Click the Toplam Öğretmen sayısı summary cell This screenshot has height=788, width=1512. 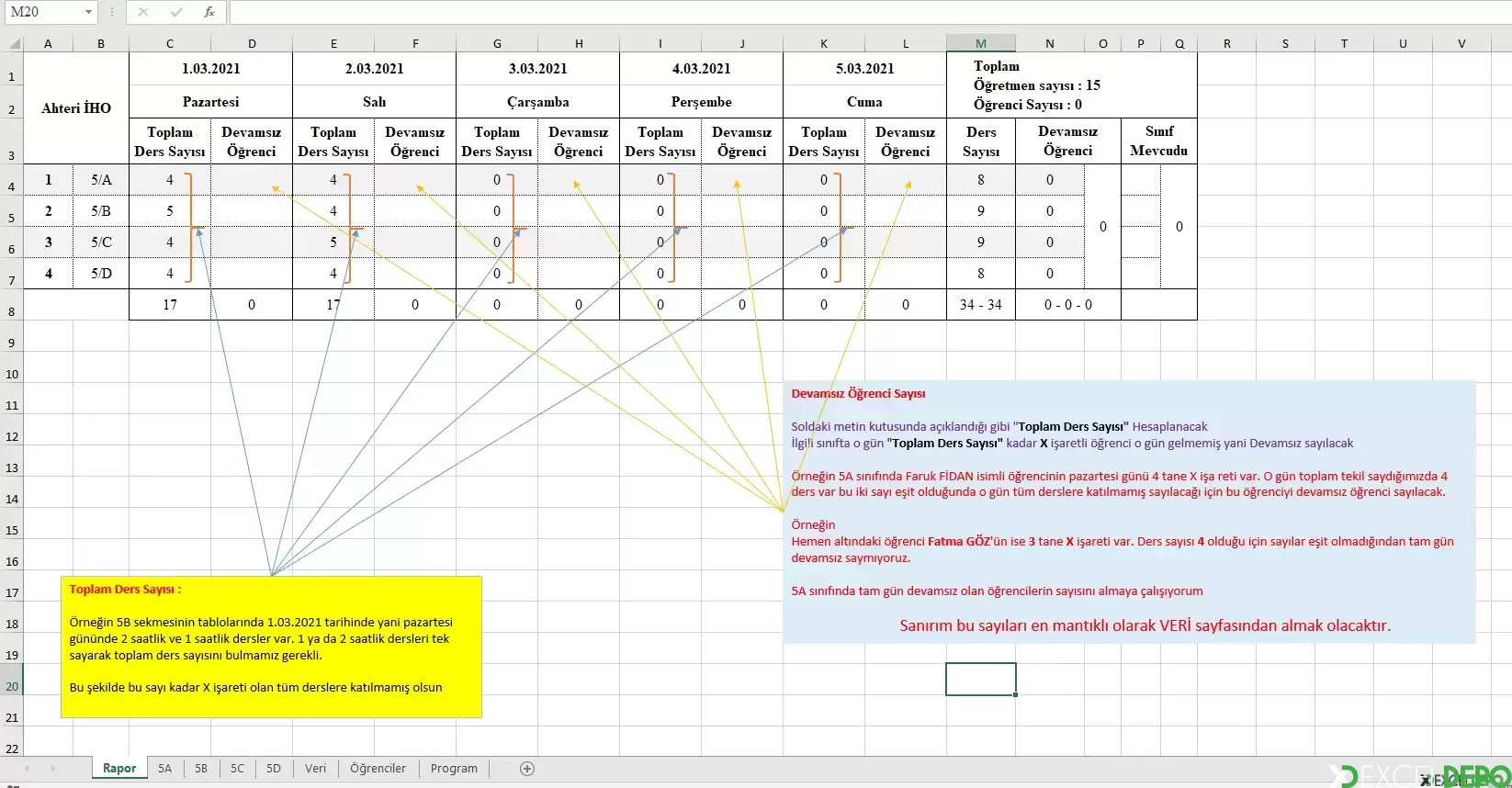click(1072, 85)
